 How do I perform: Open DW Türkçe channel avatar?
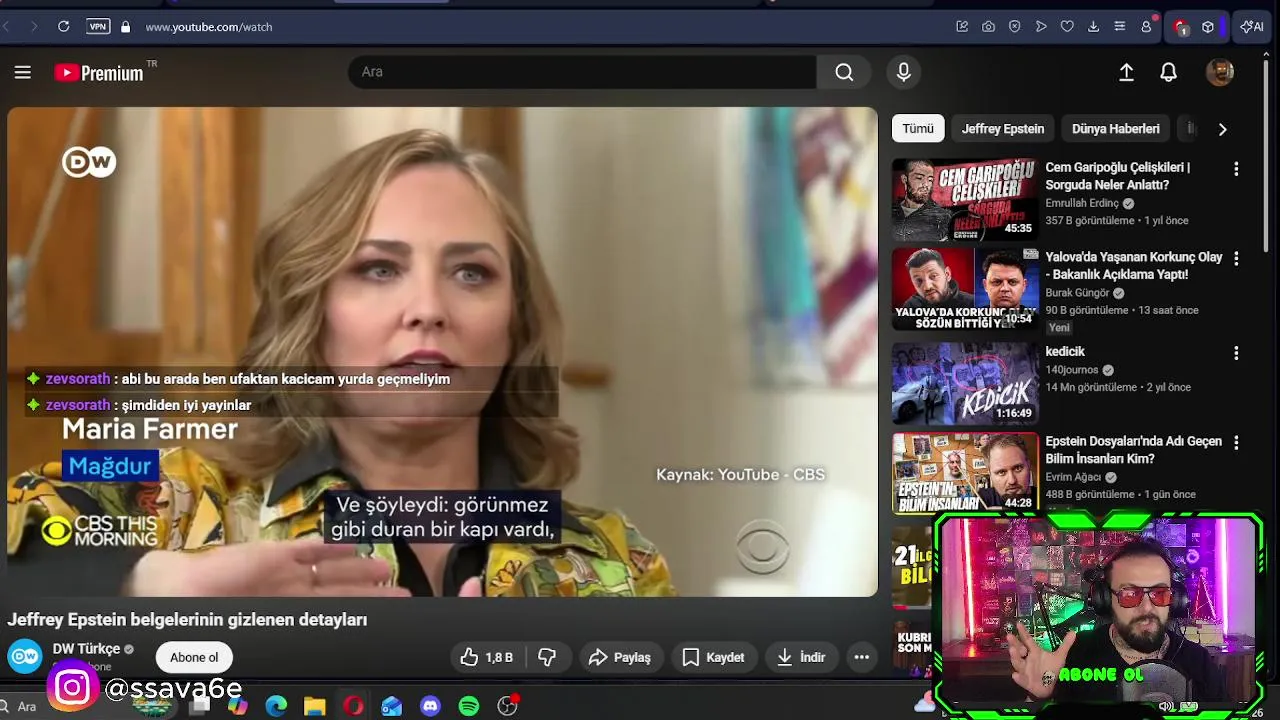25,655
